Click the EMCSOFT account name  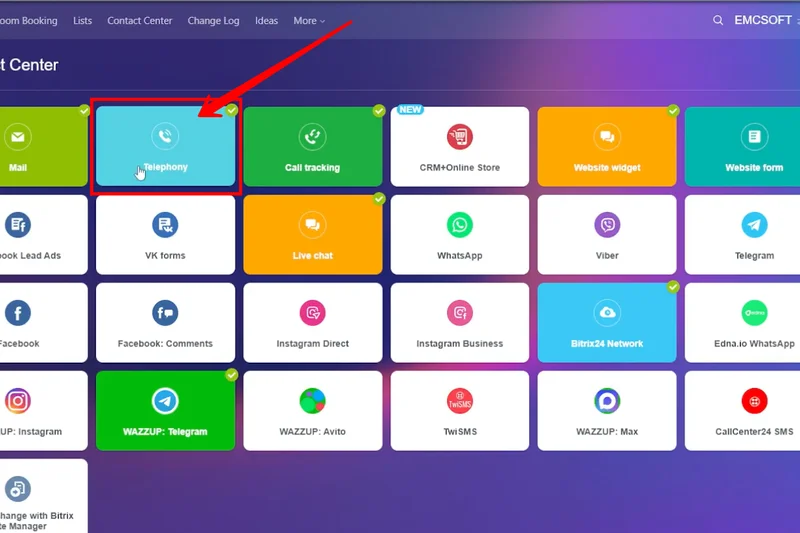click(x=765, y=20)
